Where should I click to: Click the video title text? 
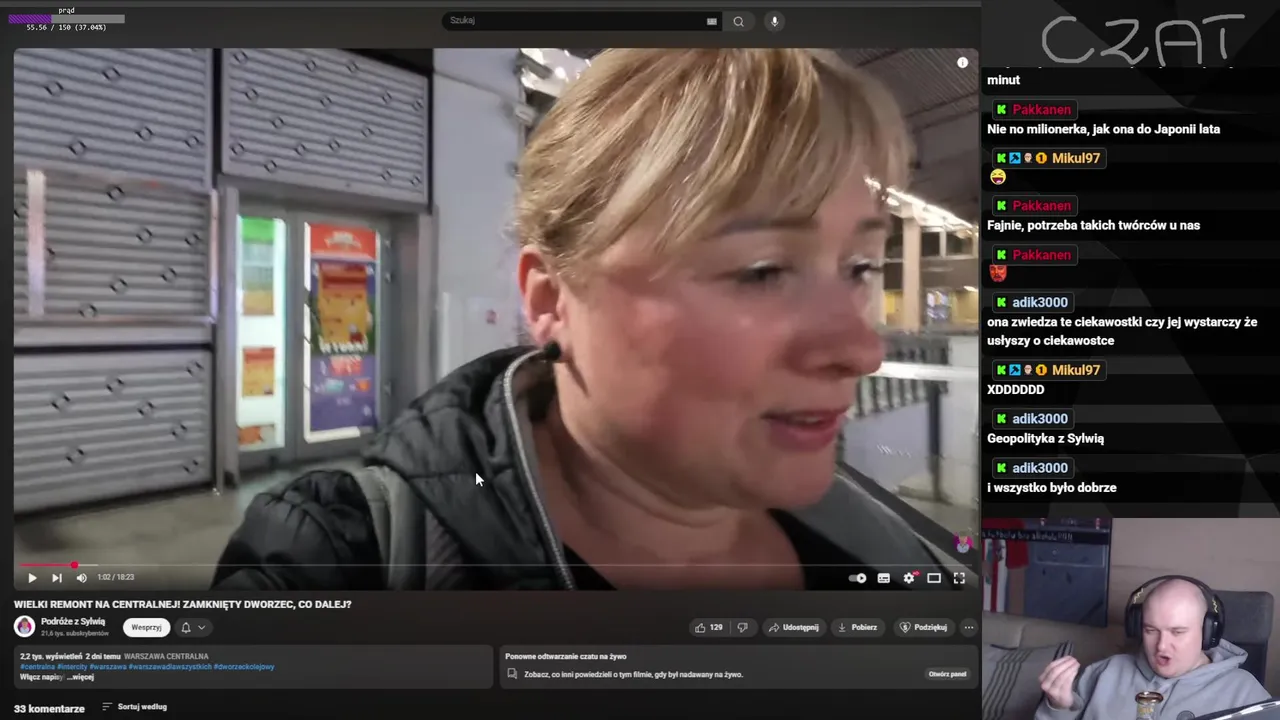182,604
